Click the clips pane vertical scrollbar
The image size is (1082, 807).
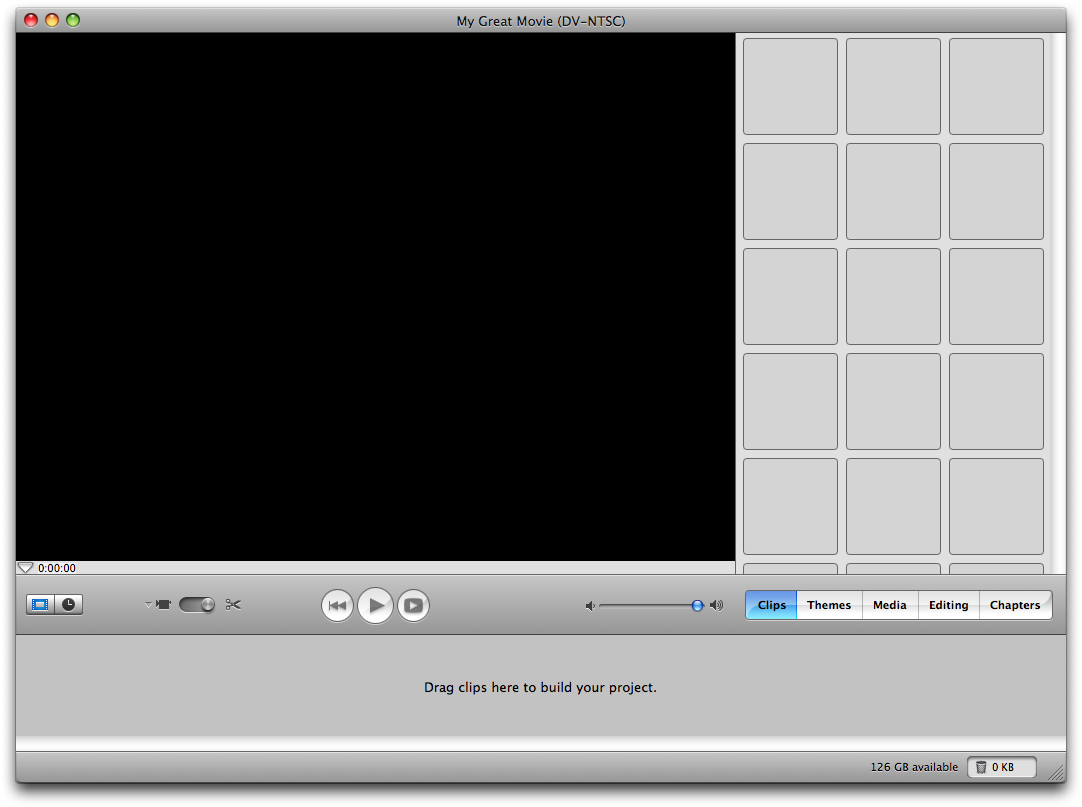click(1058, 304)
